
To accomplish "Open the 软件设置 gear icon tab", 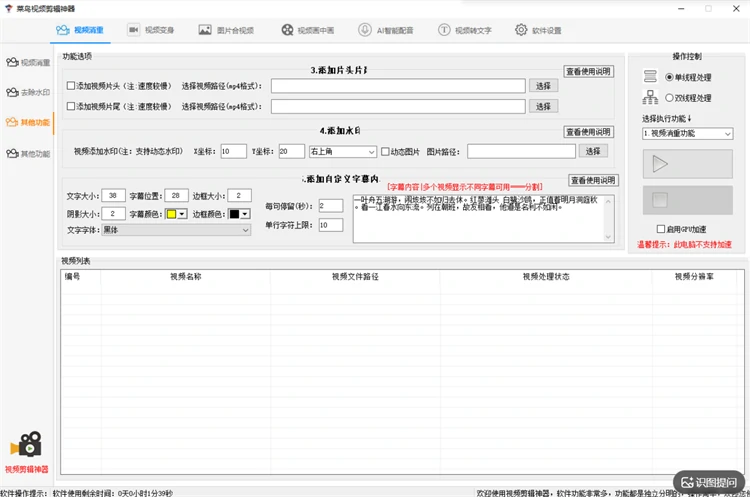I will [538, 30].
